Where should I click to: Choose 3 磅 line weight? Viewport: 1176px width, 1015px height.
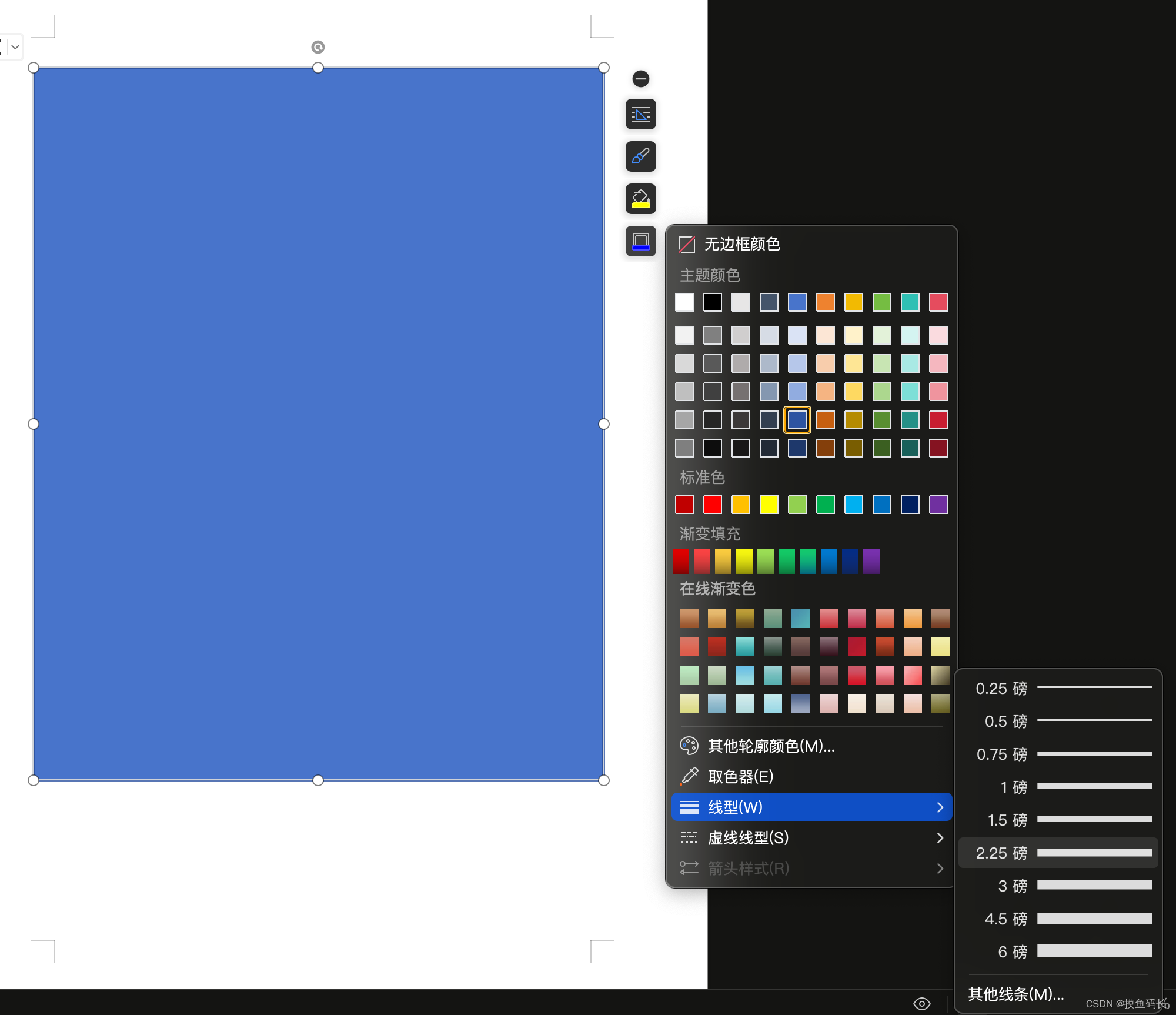click(x=1058, y=886)
